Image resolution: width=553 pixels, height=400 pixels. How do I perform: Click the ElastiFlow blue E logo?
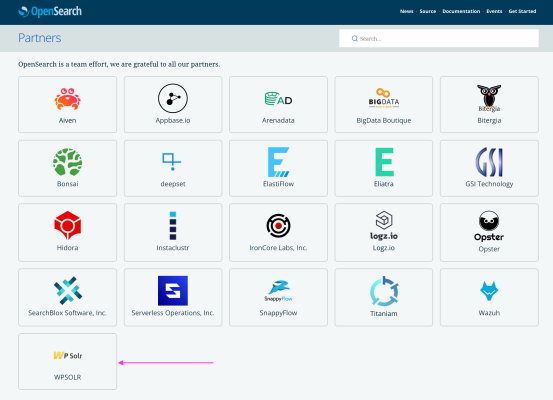point(278,162)
